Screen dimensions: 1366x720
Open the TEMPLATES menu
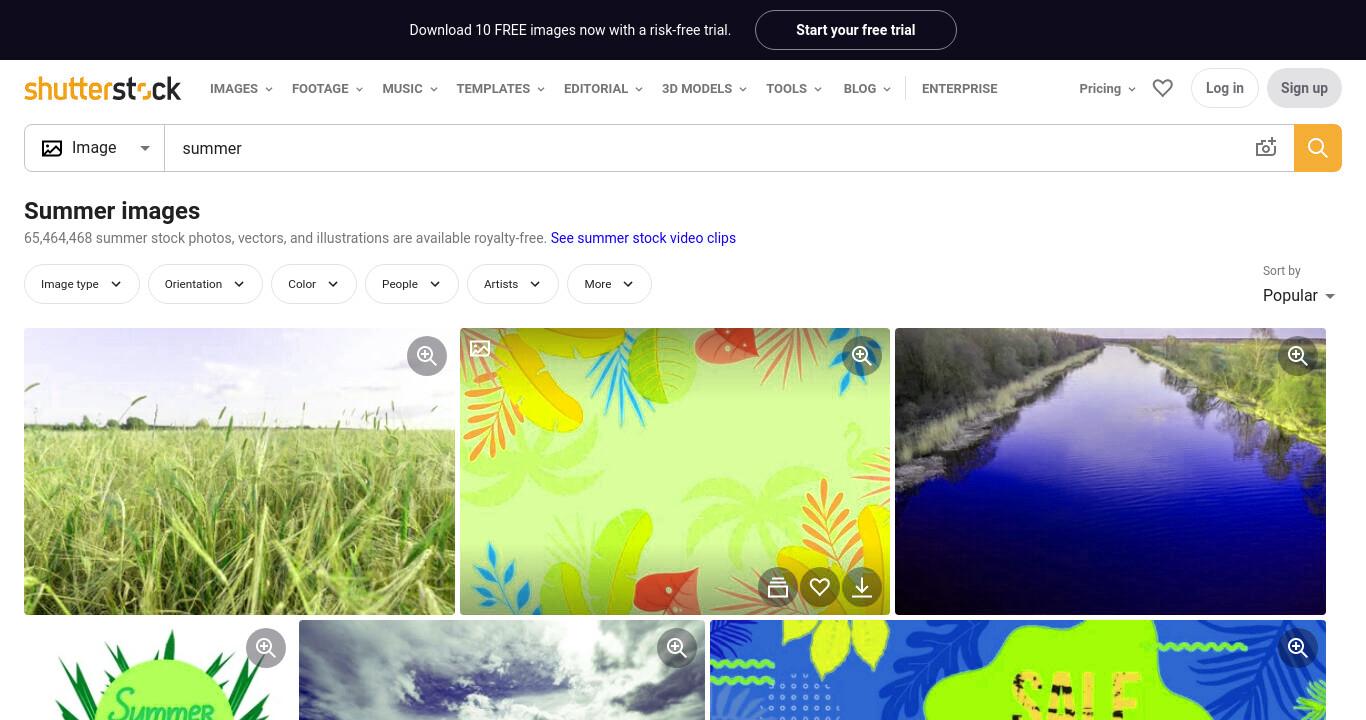point(500,88)
